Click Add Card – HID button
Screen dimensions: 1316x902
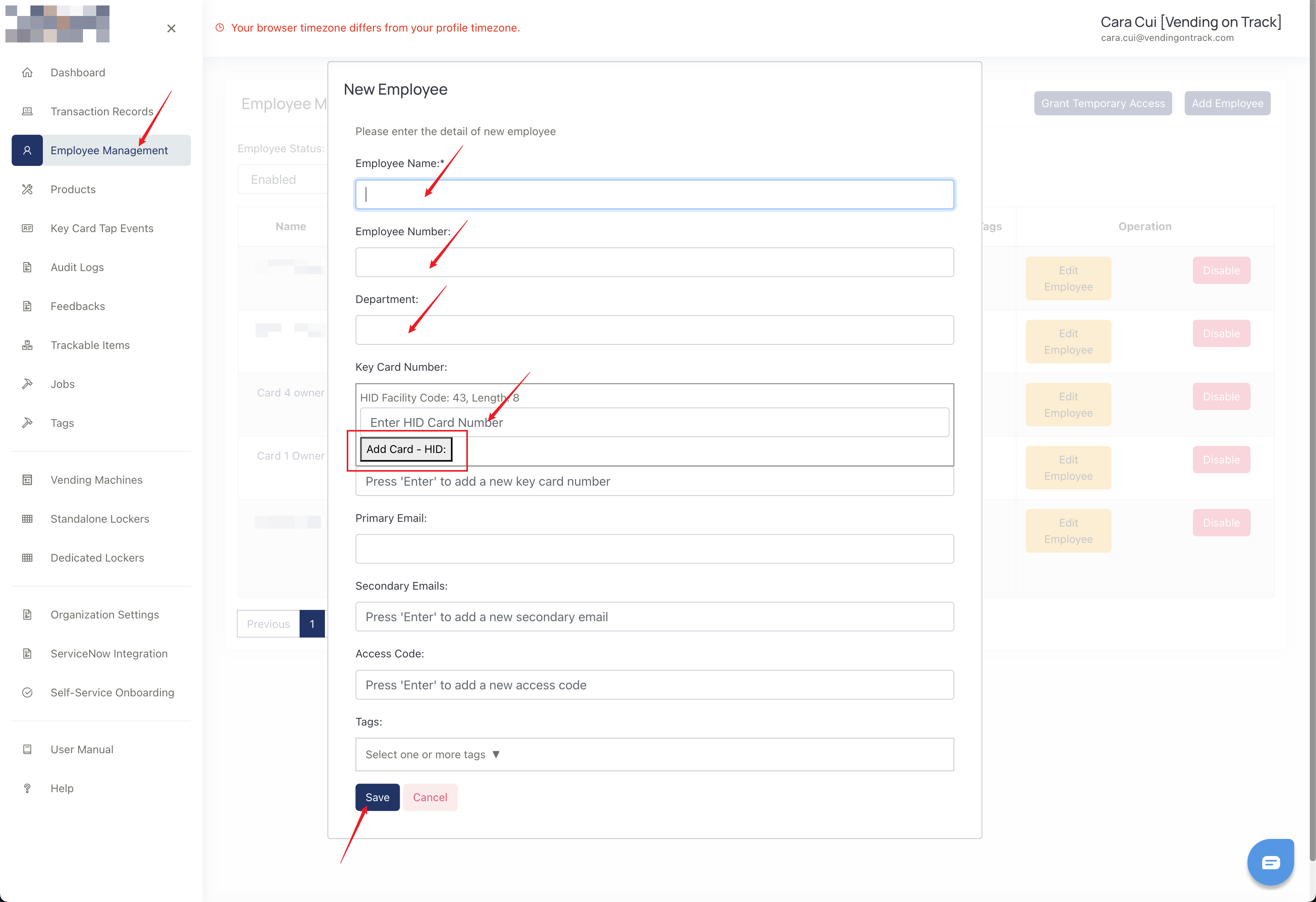tap(405, 449)
